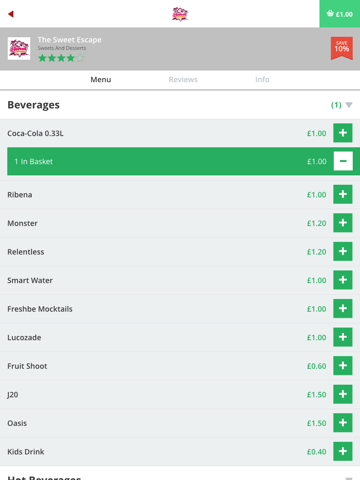Select the Oasis item name
This screenshot has height=480, width=360.
coord(17,423)
